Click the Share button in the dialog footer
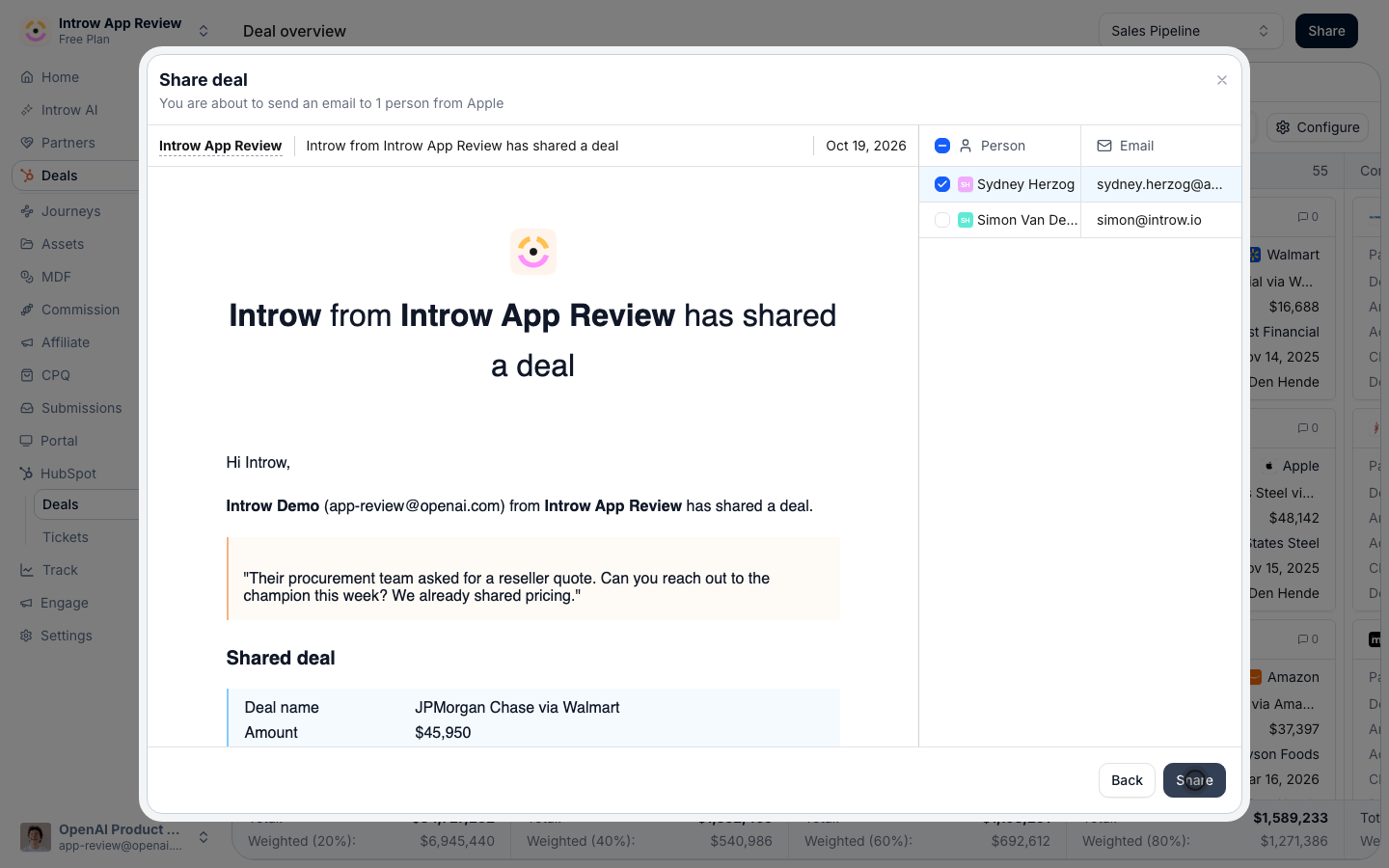Image resolution: width=1389 pixels, height=868 pixels. coord(1194,780)
